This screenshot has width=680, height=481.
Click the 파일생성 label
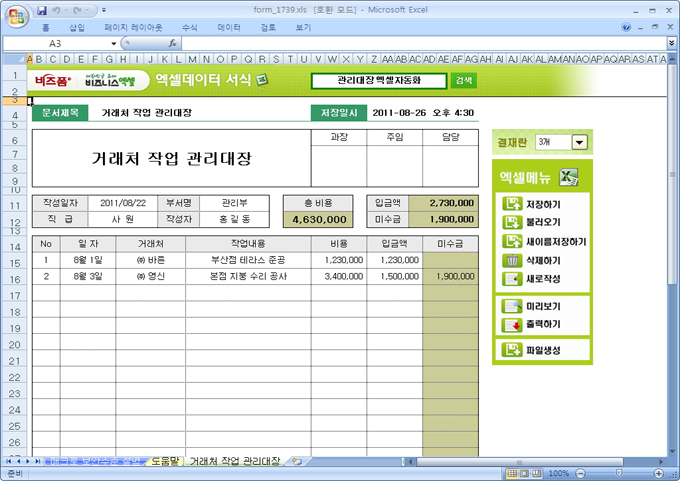[543, 350]
